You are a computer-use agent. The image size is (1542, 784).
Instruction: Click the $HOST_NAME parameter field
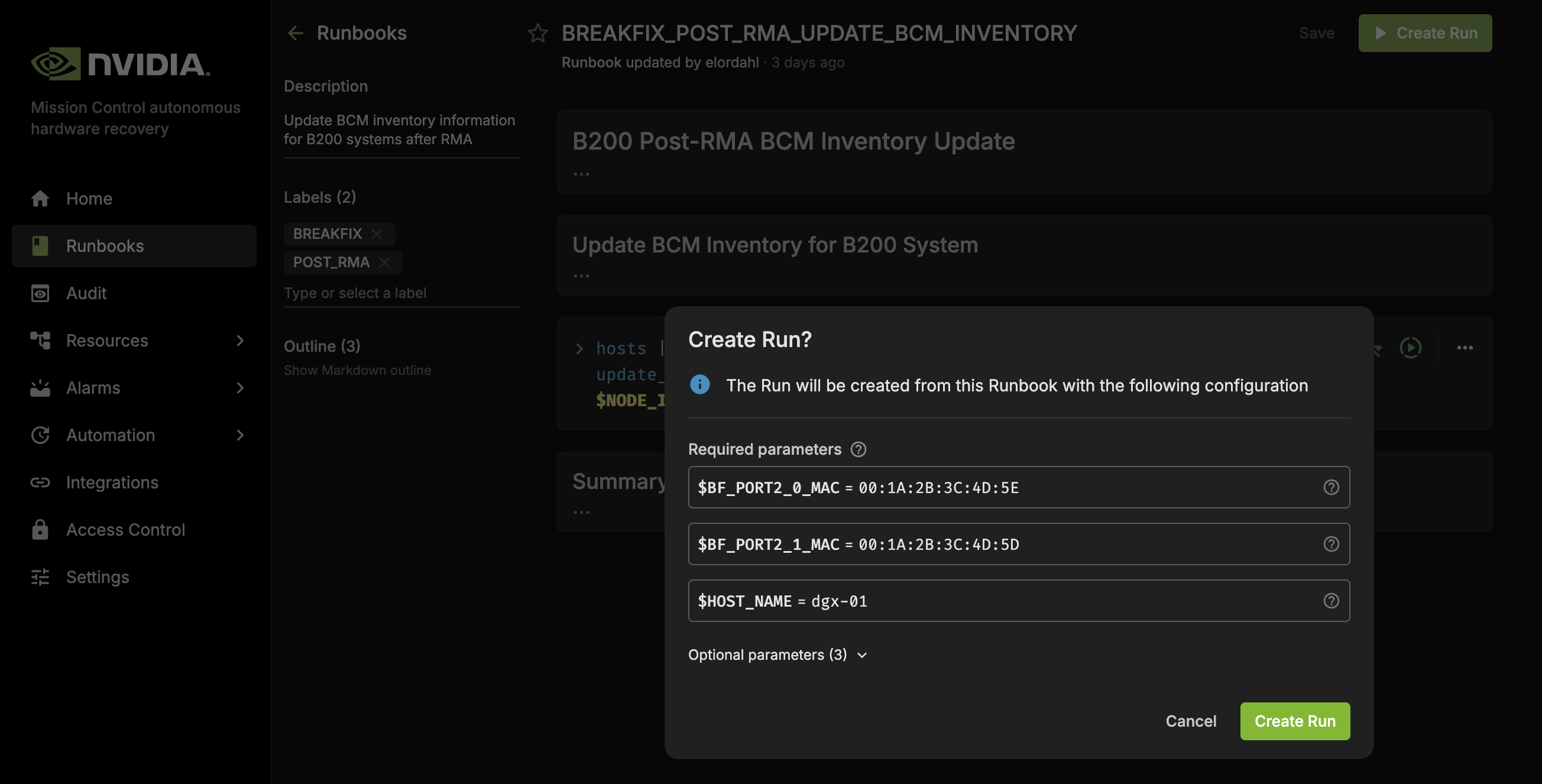click(x=1018, y=601)
